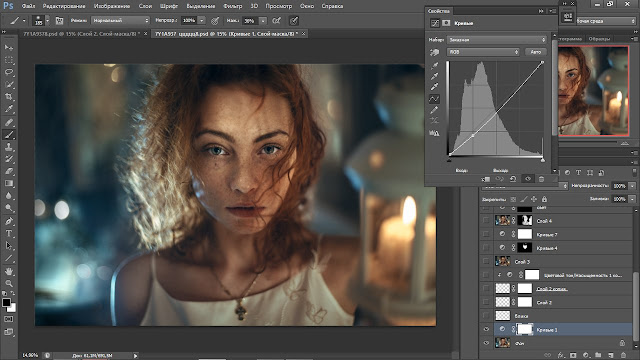
Task: Select the Brush tool in the toolbox
Action: (x=9, y=134)
